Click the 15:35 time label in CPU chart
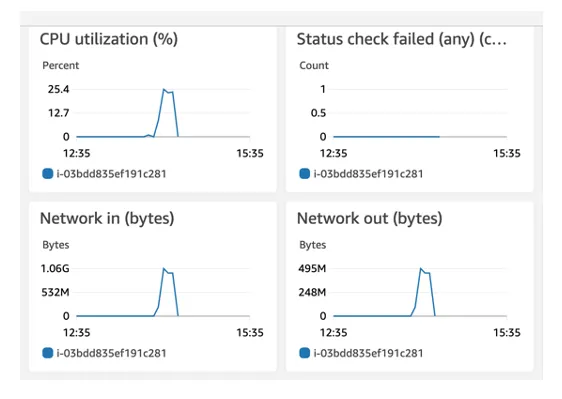The width and height of the screenshot is (562, 399). [250, 153]
